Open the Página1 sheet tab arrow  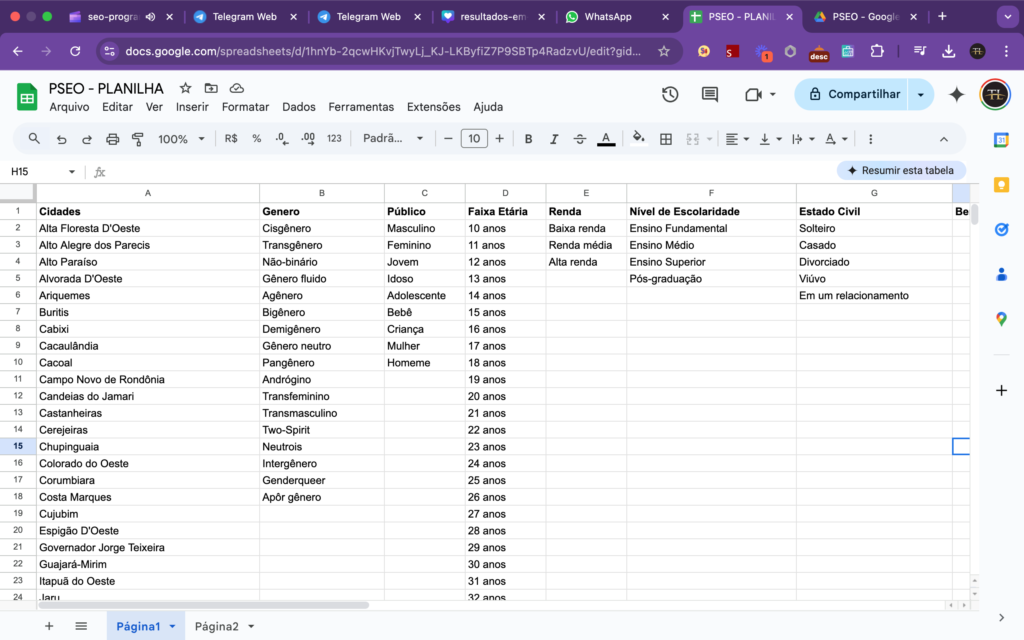pos(172,626)
